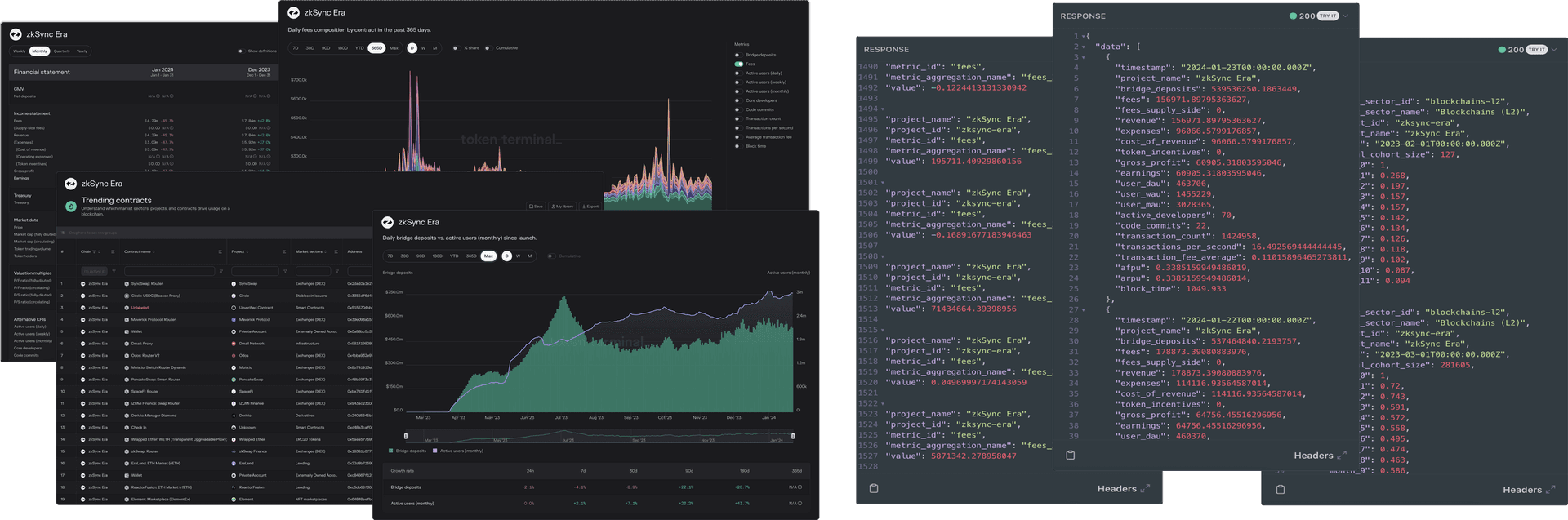Click the purple Active users (monthly) legend swatch
This screenshot has height=520, width=1568.
pyautogui.click(x=435, y=451)
